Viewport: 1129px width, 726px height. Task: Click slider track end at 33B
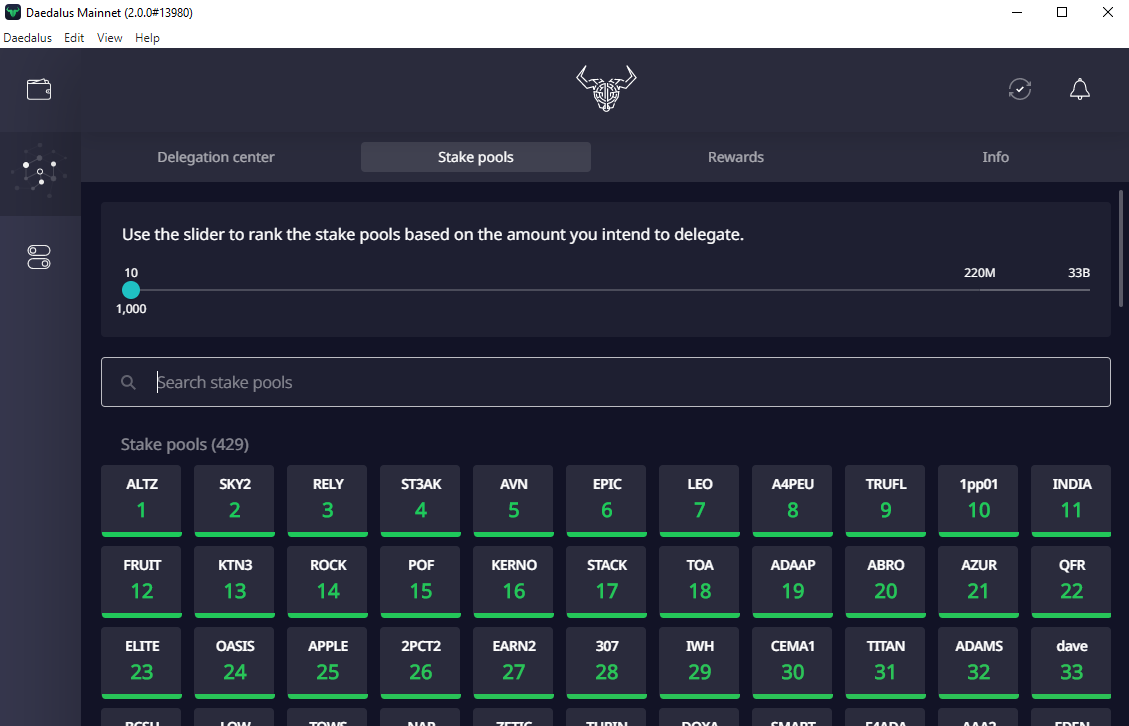click(1089, 290)
